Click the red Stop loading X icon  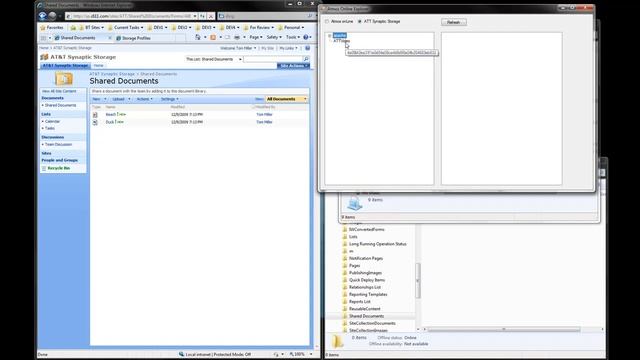211,16
